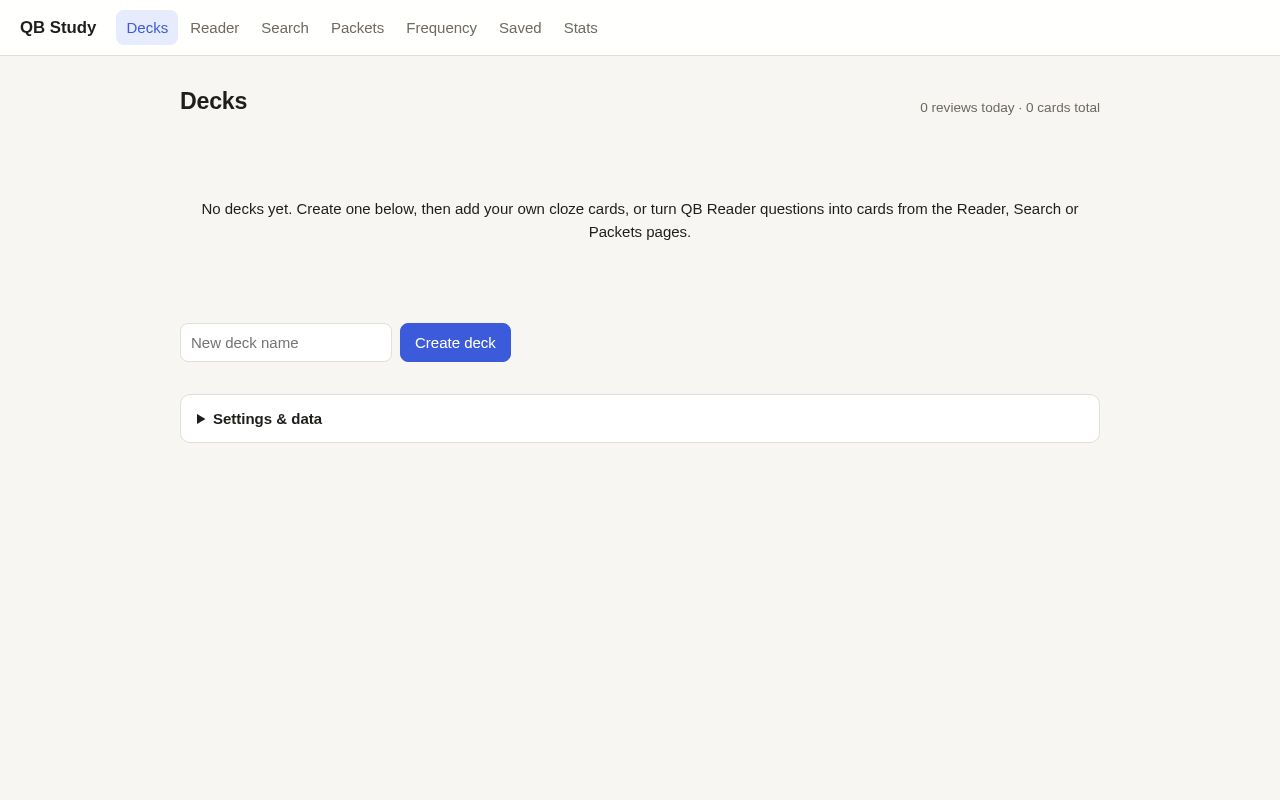Click the Create deck button

pyautogui.click(x=455, y=342)
